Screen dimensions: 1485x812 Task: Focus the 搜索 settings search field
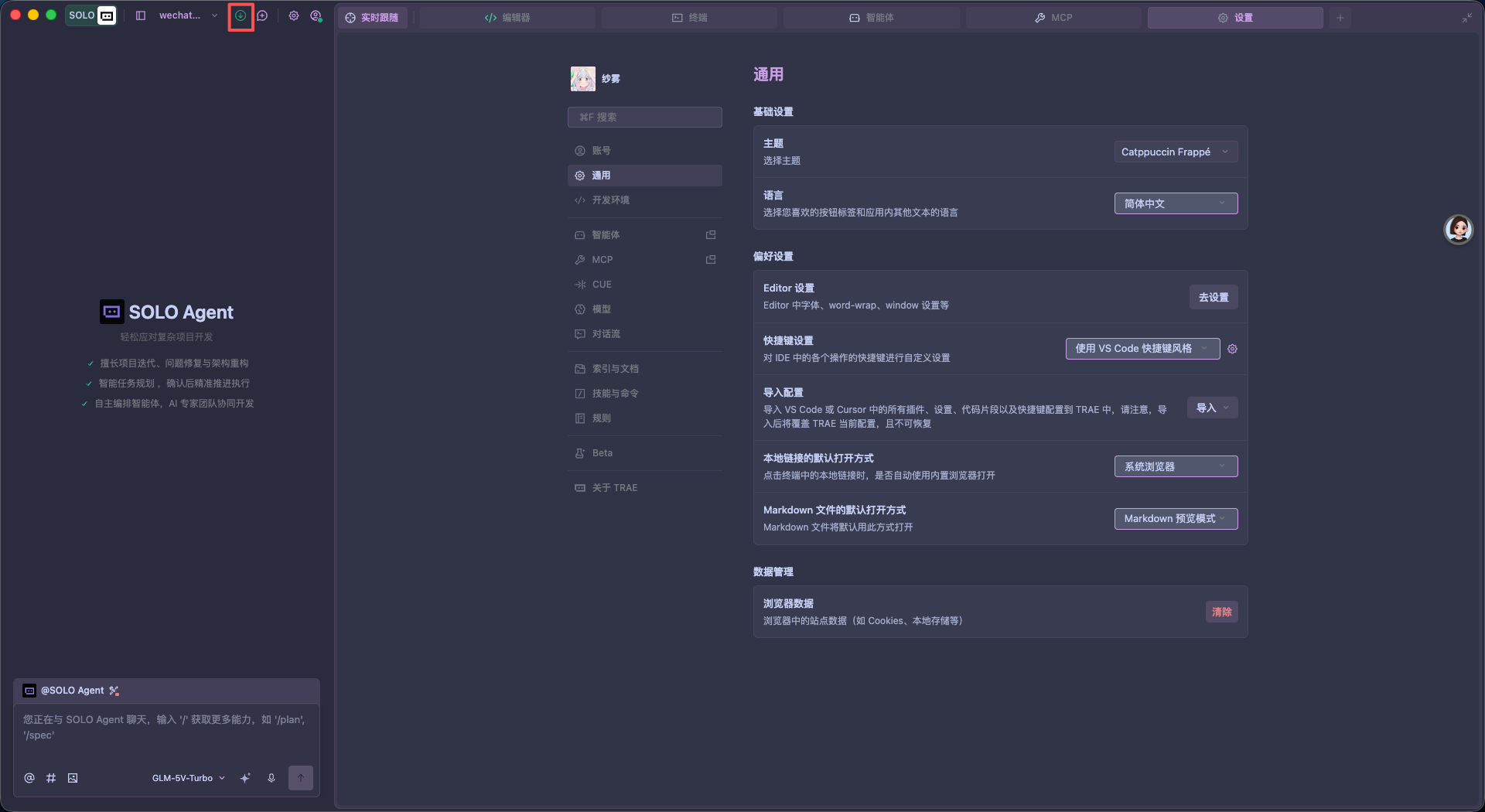645,117
